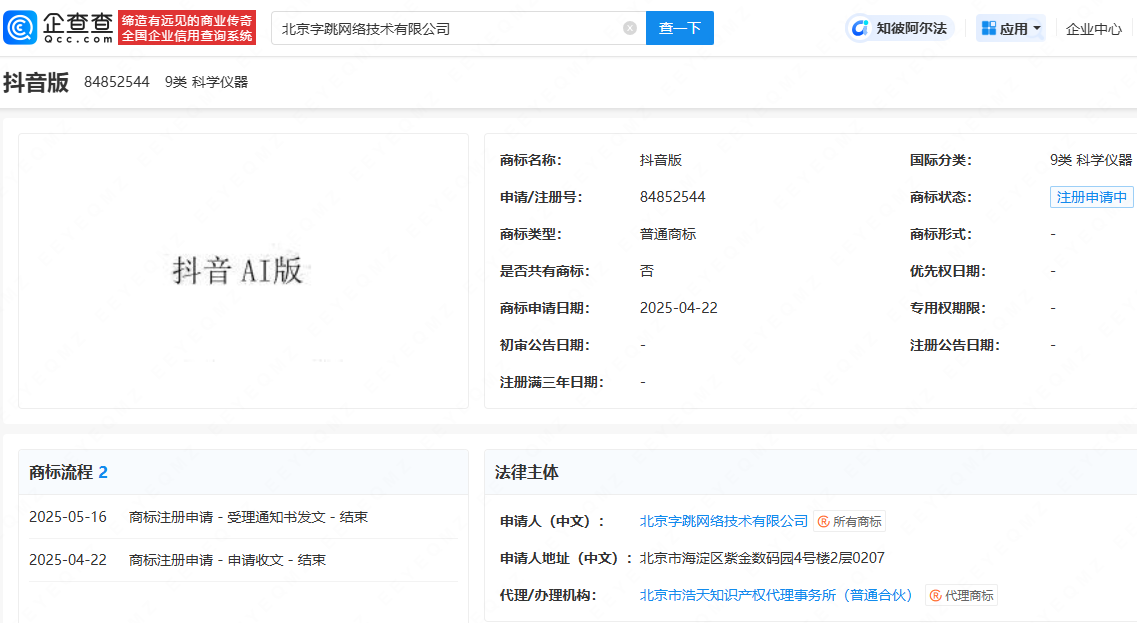Click the 法律主体 section heading
Screen dimensions: 1137x623
tap(526, 473)
